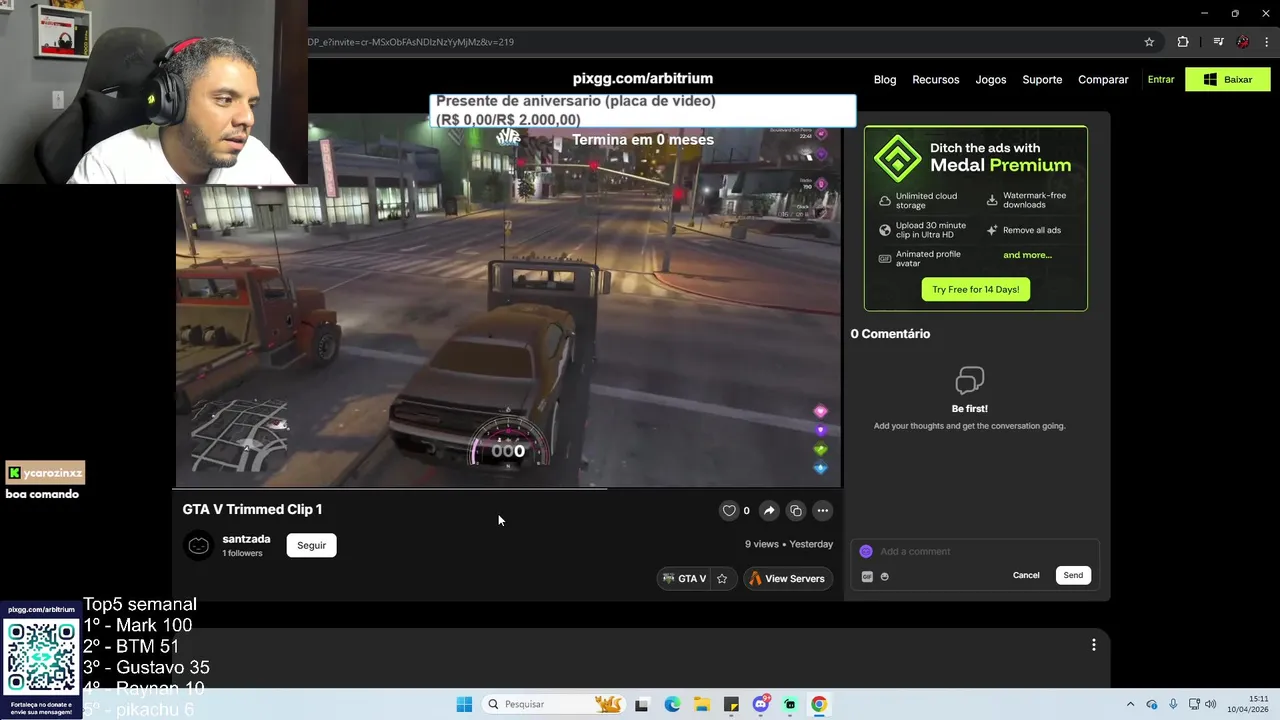The height and width of the screenshot is (720, 1280).
Task: Click the browser address bar URL
Action: point(410,42)
